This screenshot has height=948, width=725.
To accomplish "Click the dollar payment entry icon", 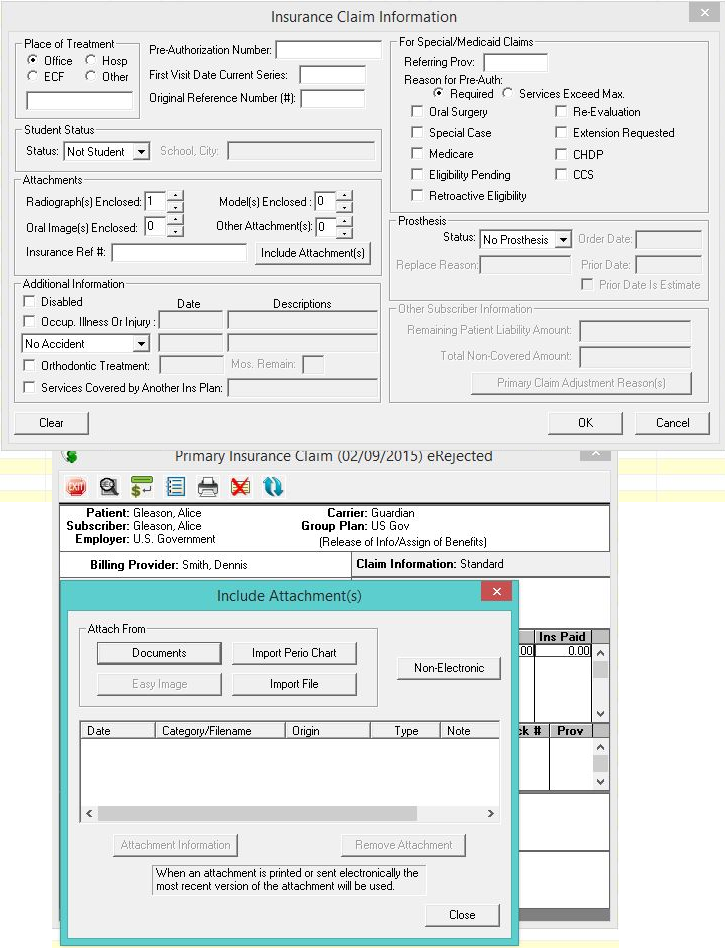I will tap(142, 487).
